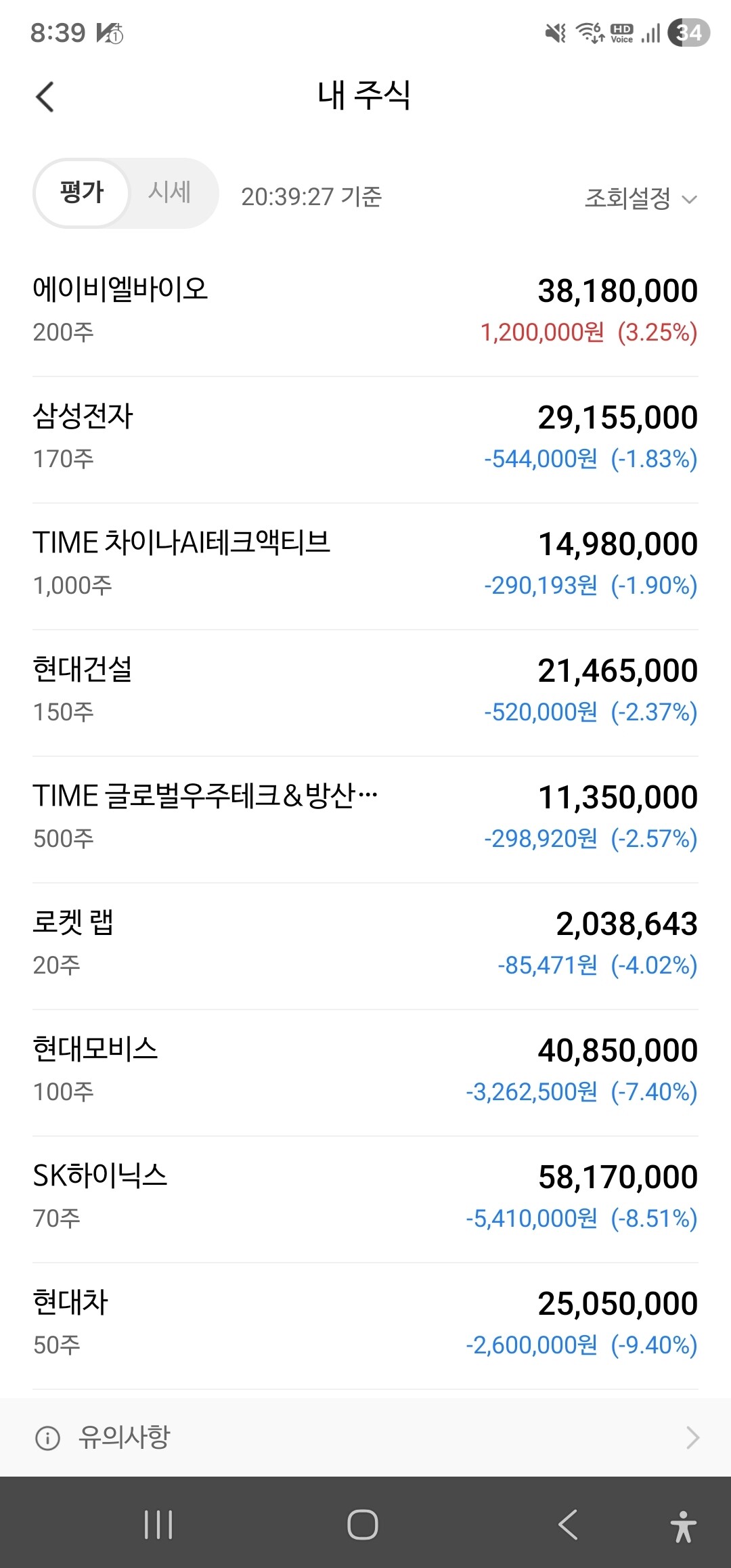Tap the battery indicator in status bar
This screenshot has height=1568, width=731.
click(688, 32)
